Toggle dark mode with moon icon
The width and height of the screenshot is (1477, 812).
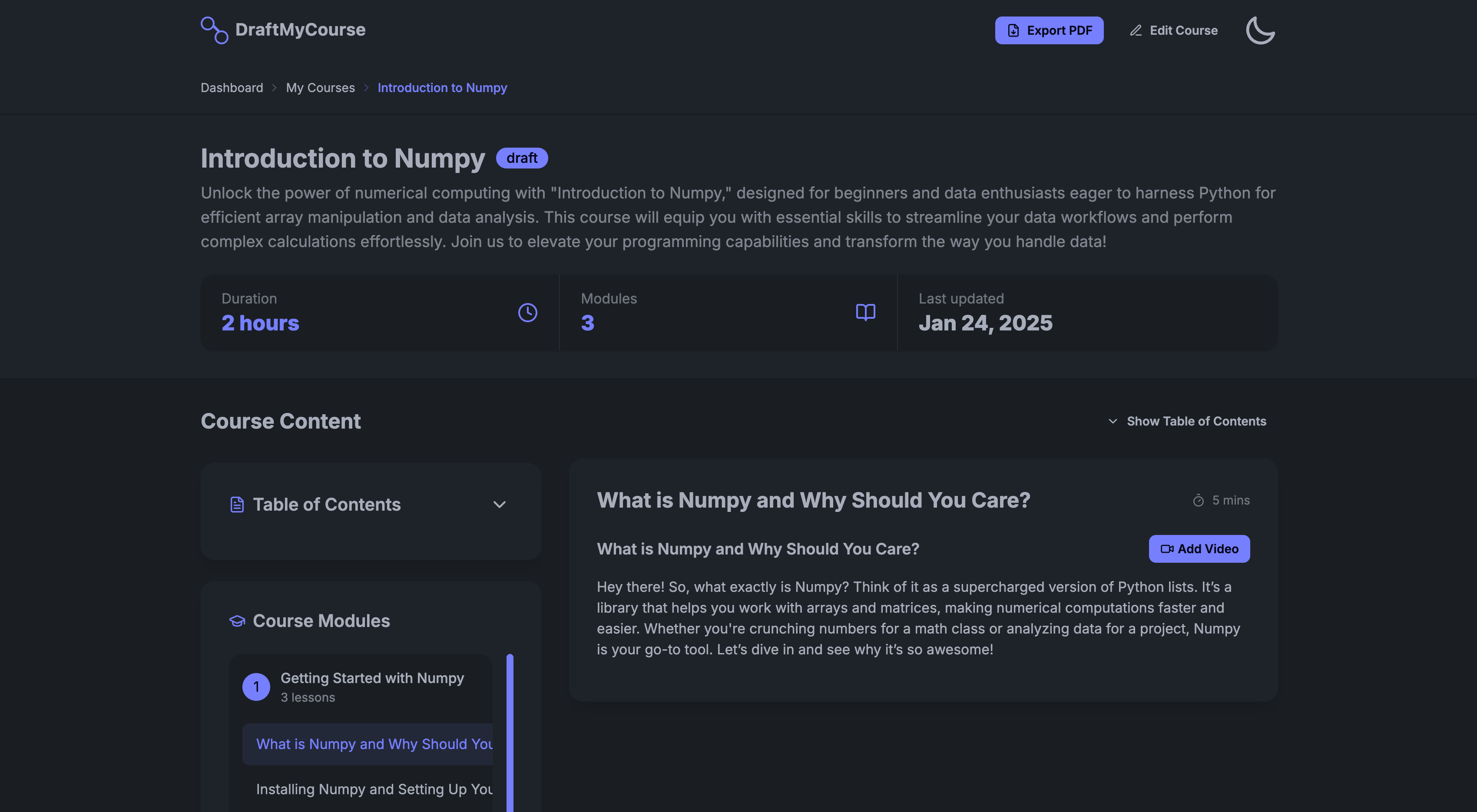(1260, 30)
